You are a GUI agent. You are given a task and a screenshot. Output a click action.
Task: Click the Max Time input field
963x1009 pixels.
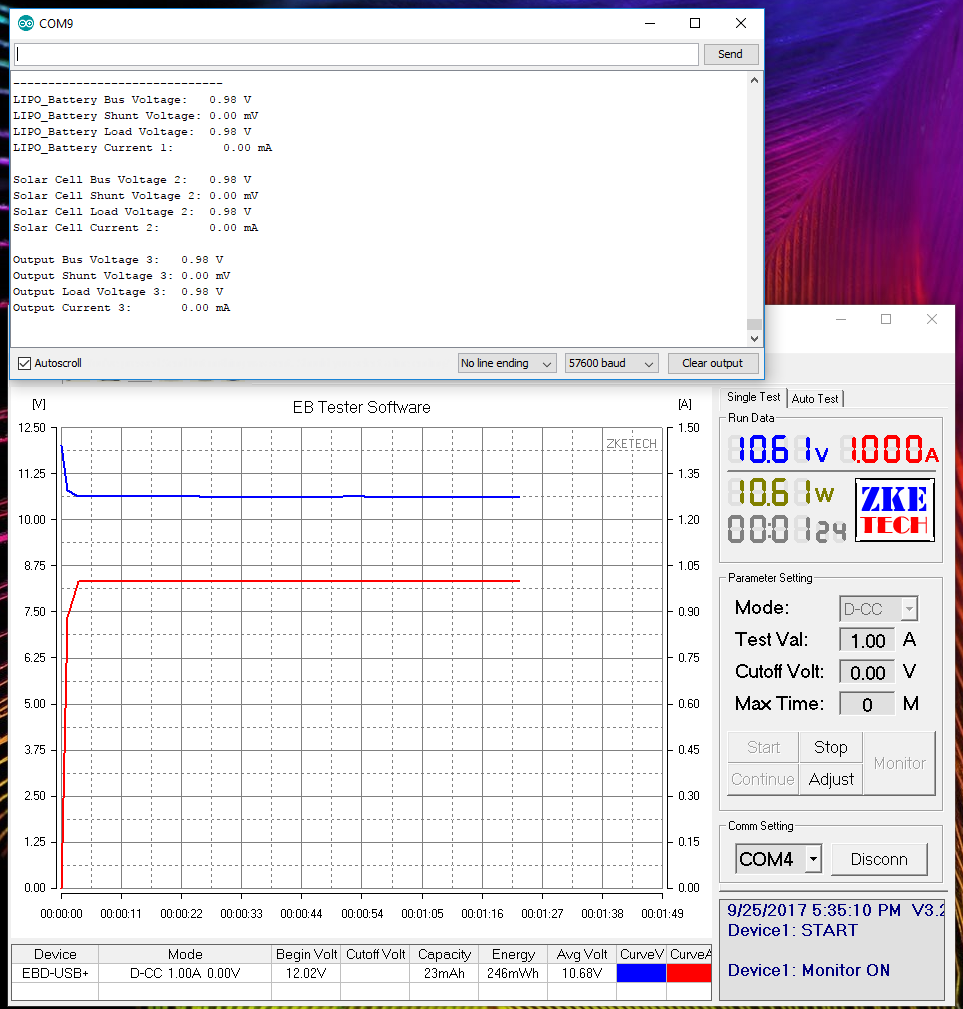(x=867, y=705)
